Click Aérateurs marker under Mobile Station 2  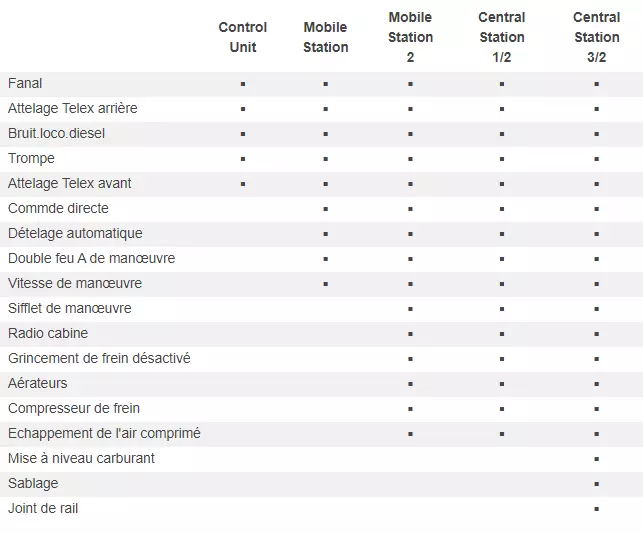[410, 384]
